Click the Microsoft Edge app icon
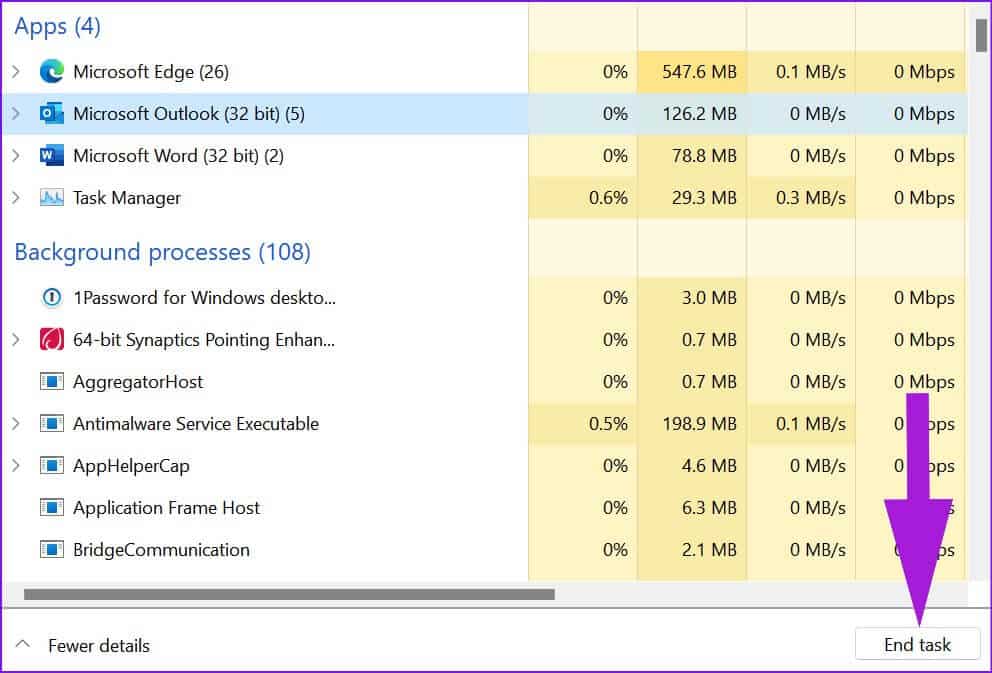 (51, 71)
